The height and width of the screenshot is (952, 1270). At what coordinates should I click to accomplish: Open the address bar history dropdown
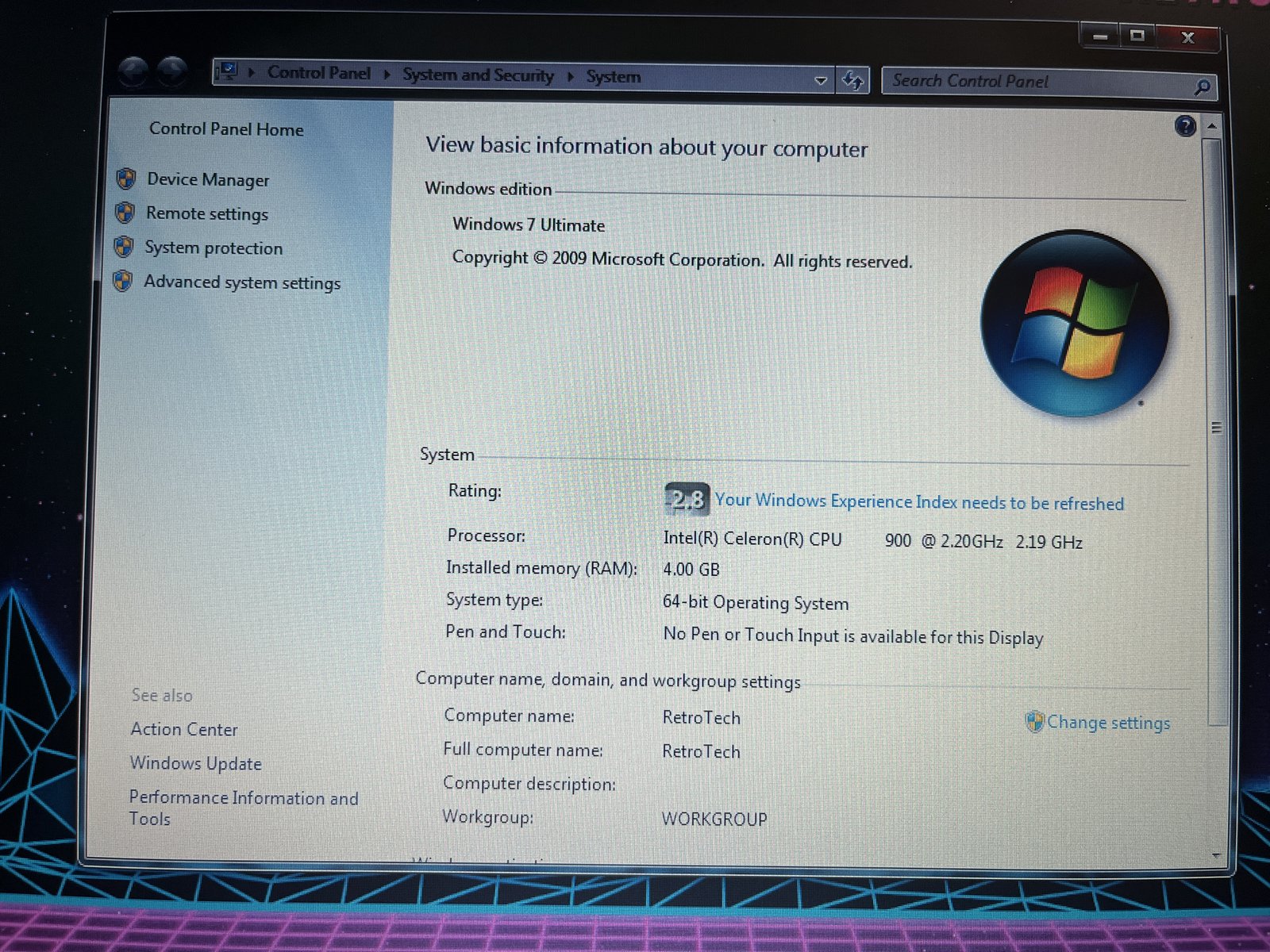coord(821,80)
